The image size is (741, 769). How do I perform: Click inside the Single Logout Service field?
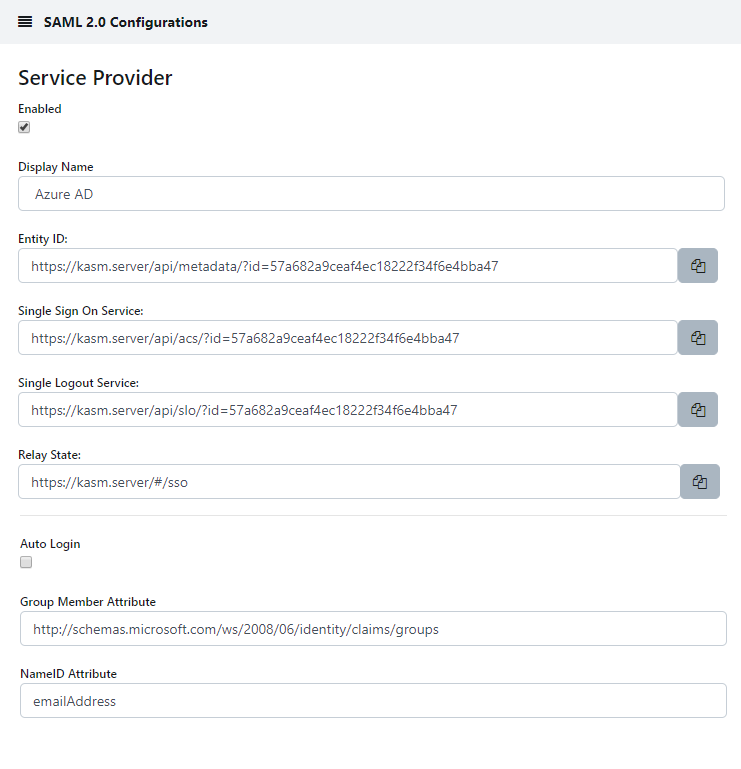(x=347, y=410)
